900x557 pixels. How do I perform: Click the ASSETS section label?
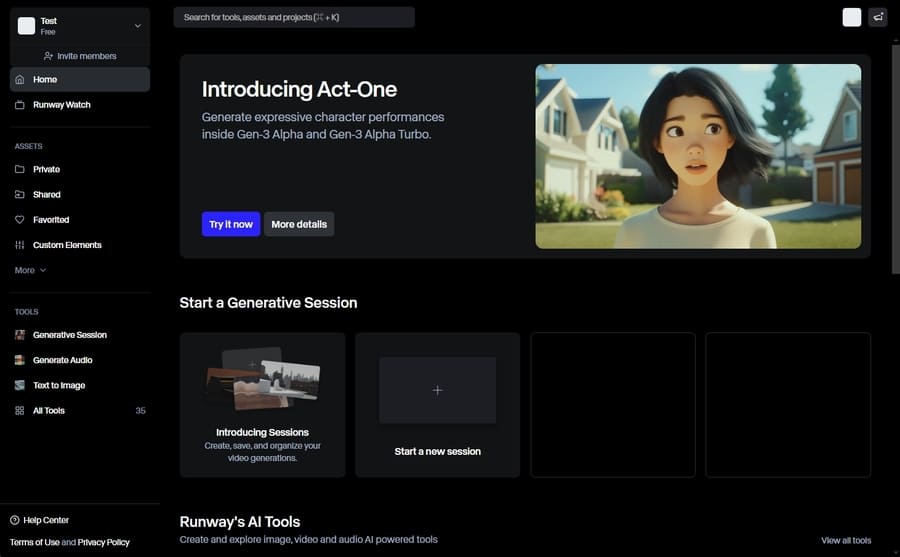[29, 146]
